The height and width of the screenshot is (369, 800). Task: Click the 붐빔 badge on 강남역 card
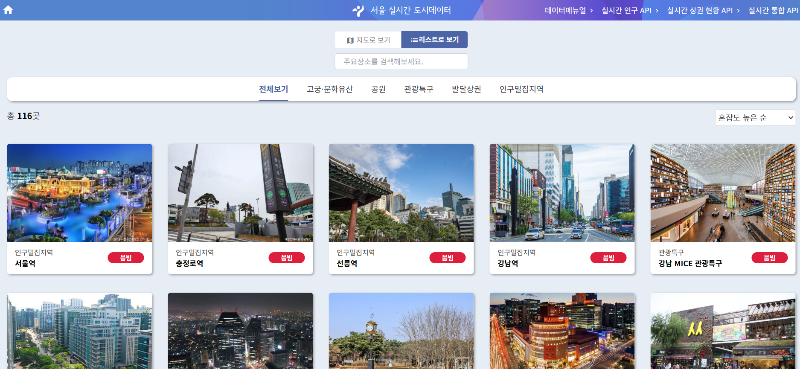click(x=608, y=258)
